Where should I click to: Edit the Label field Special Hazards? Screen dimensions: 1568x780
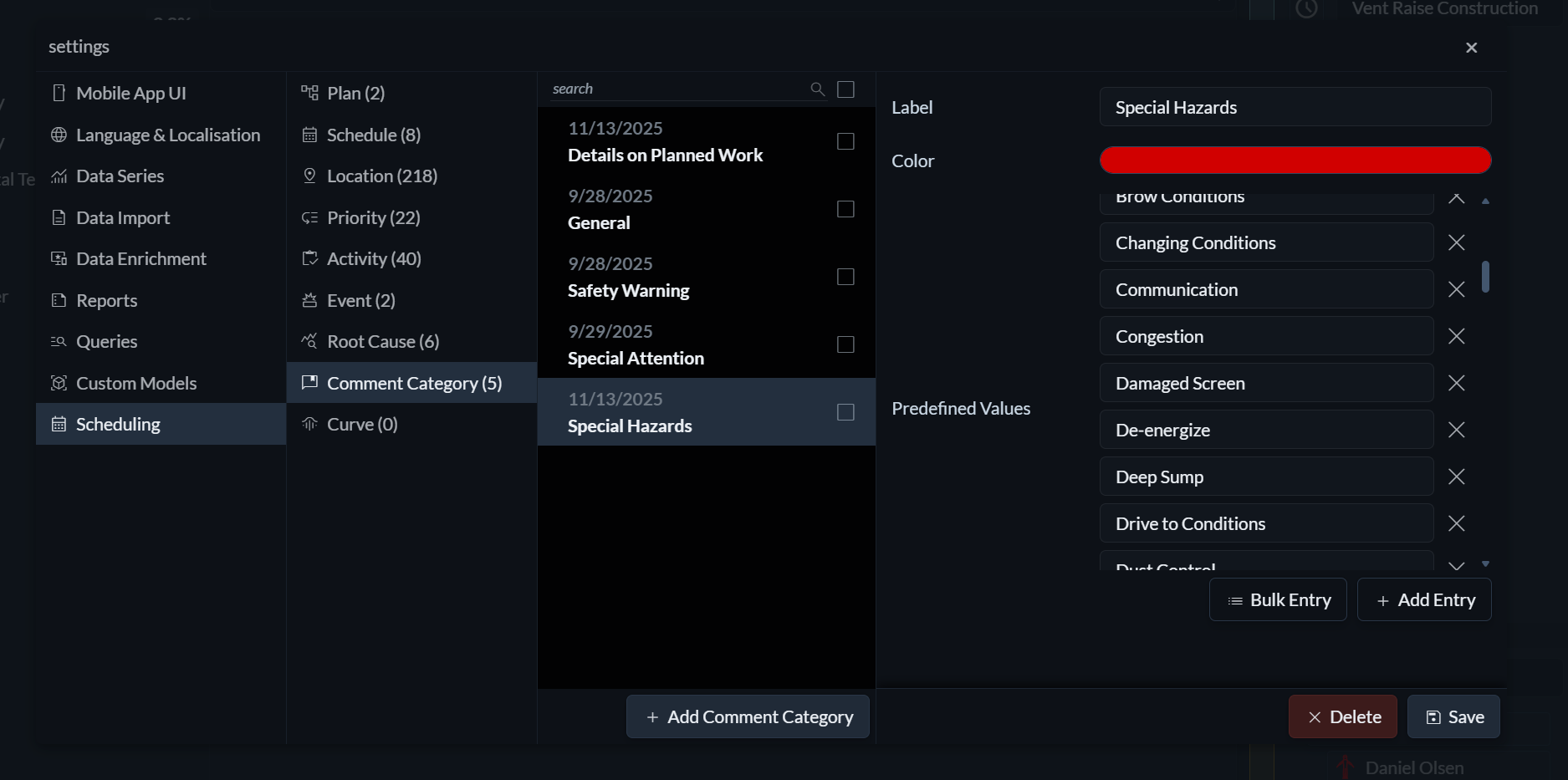pyautogui.click(x=1295, y=107)
